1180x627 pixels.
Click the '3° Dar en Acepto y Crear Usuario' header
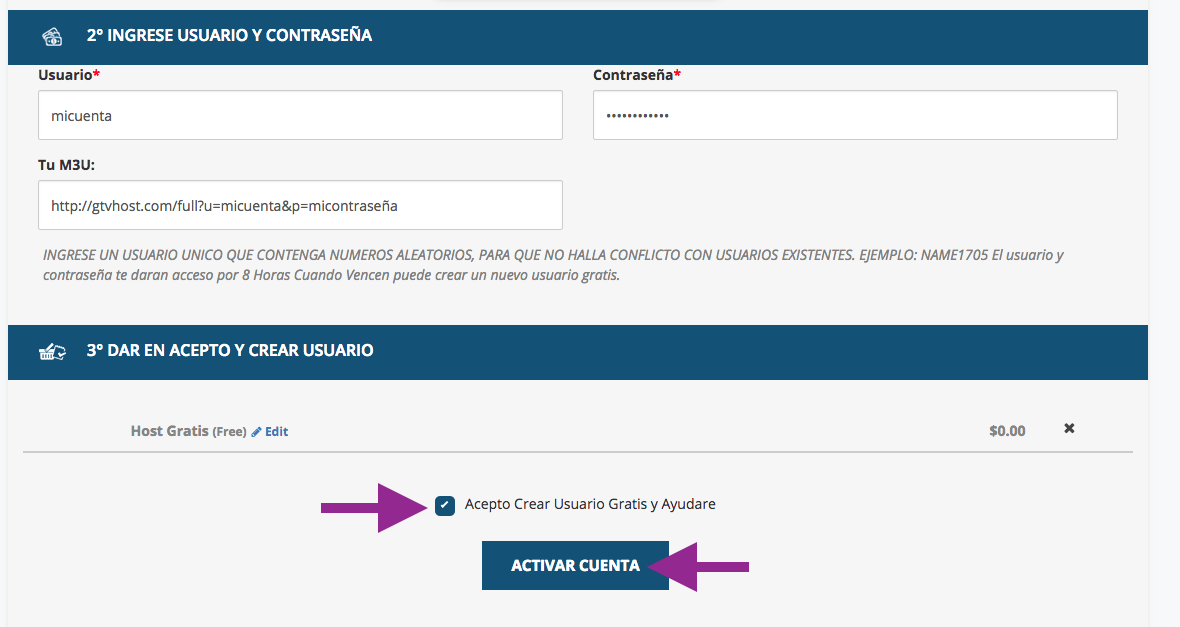pos(230,351)
